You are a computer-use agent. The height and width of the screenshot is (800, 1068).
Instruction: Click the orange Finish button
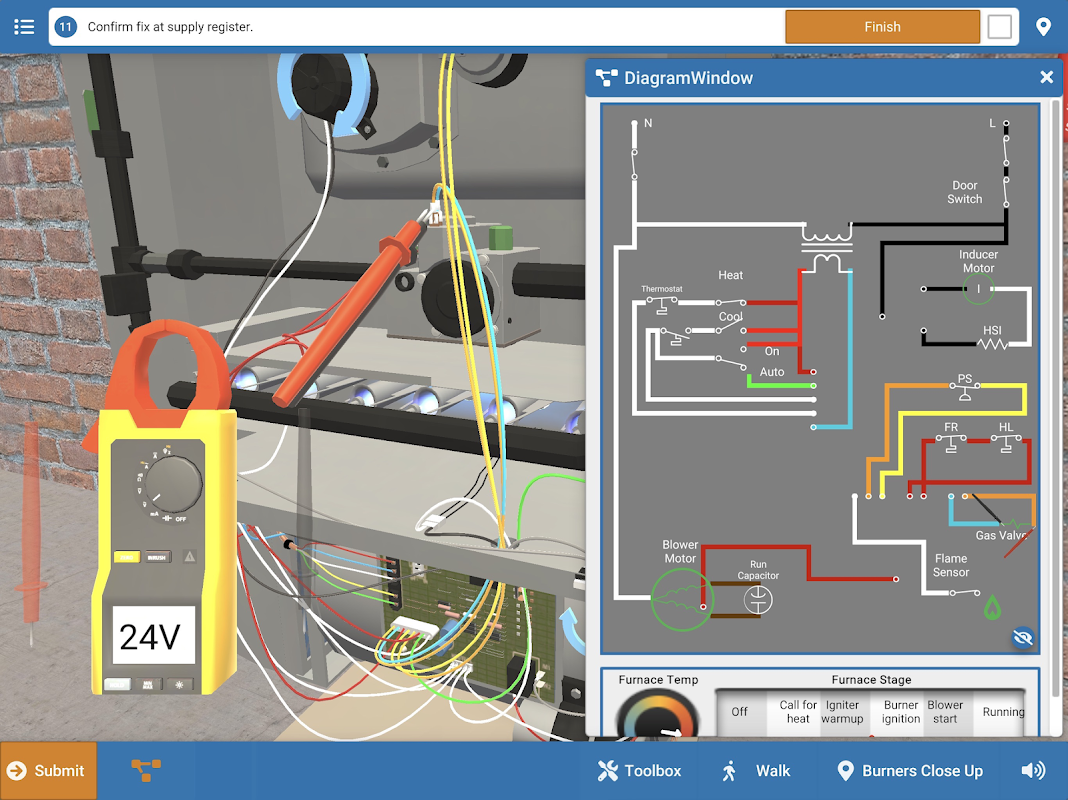click(x=882, y=27)
